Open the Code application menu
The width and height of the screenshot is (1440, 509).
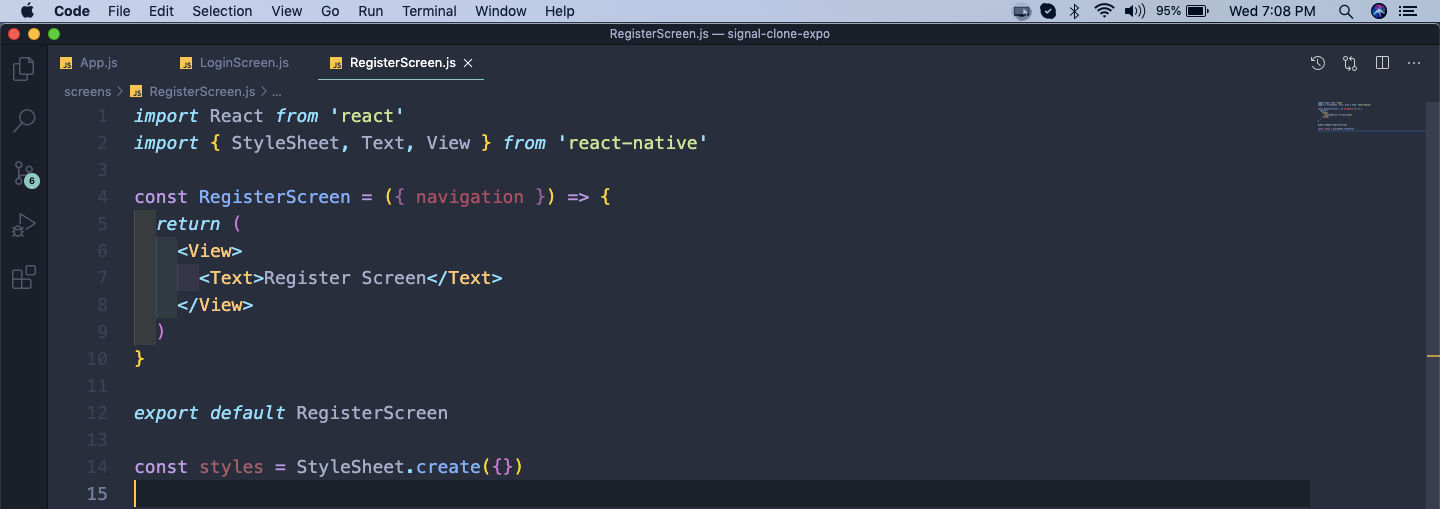point(72,11)
